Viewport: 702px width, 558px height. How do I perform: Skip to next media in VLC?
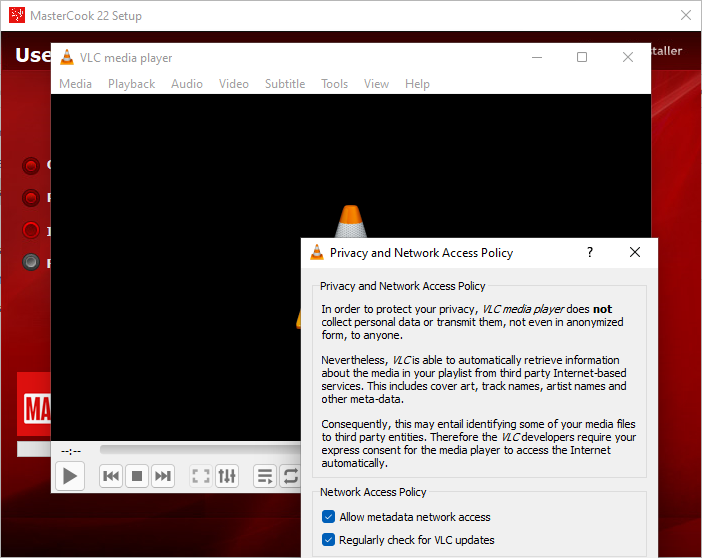coord(163,476)
